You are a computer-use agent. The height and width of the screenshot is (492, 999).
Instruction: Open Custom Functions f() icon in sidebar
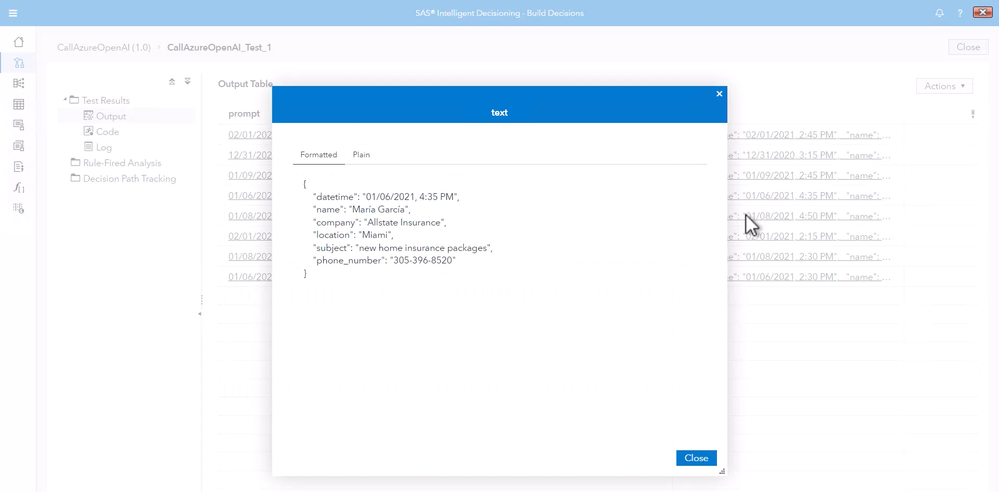pyautogui.click(x=18, y=187)
